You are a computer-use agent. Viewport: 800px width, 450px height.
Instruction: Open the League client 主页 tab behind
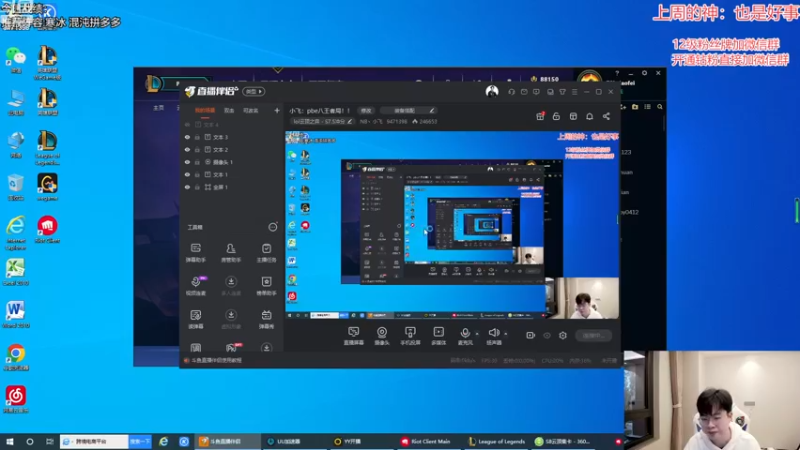pos(159,108)
